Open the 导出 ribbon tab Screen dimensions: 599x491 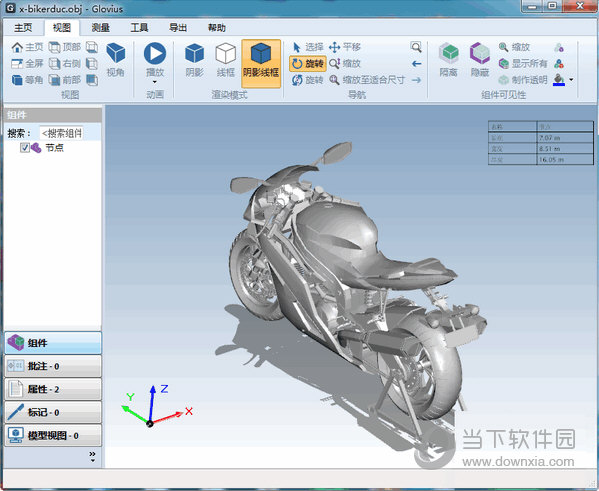[x=178, y=28]
